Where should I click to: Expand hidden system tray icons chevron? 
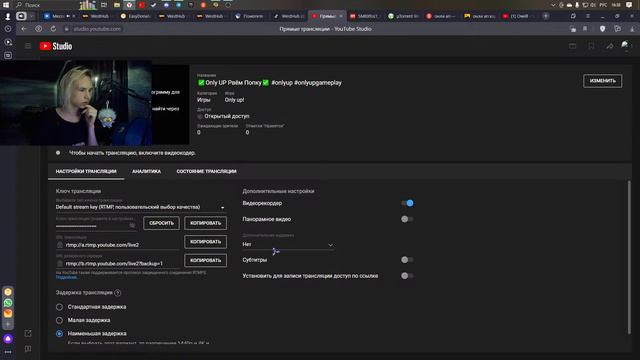pos(553,5)
